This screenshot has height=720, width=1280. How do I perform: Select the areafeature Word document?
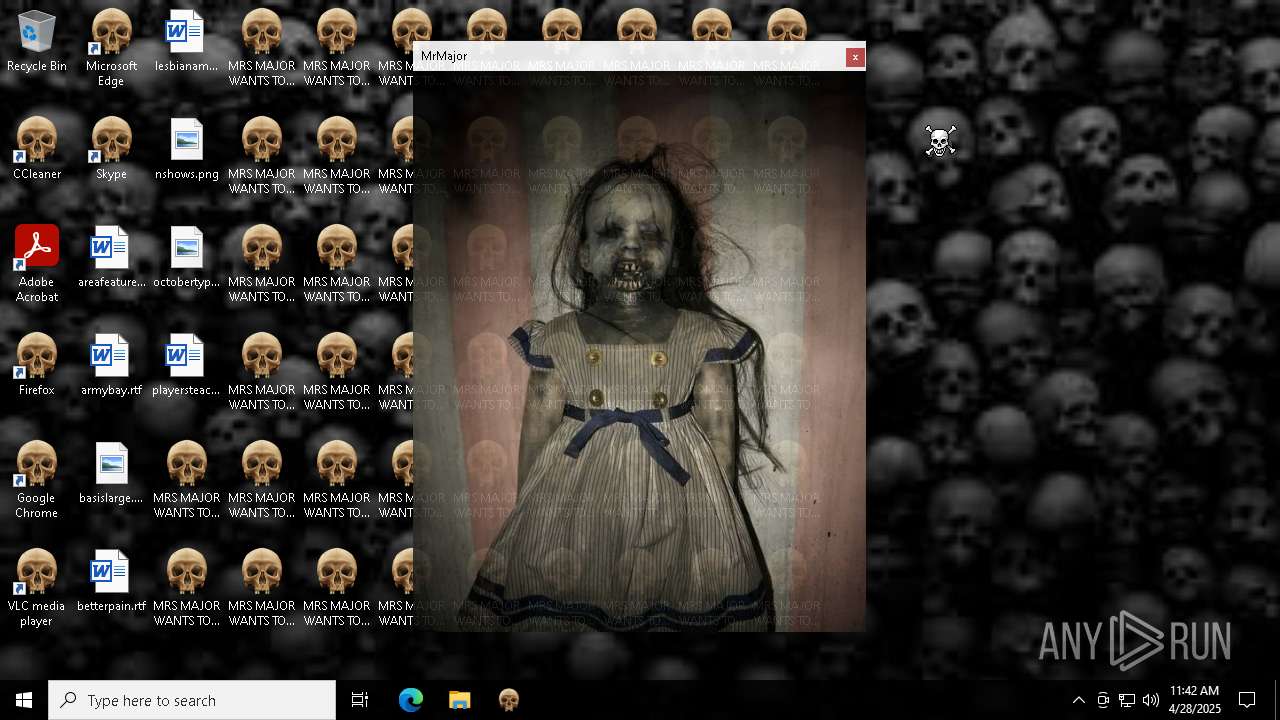tap(111, 257)
